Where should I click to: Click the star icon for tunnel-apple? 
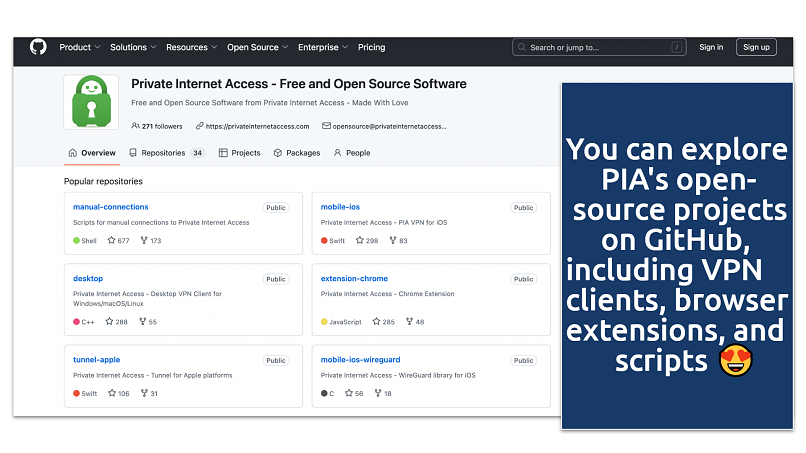112,393
